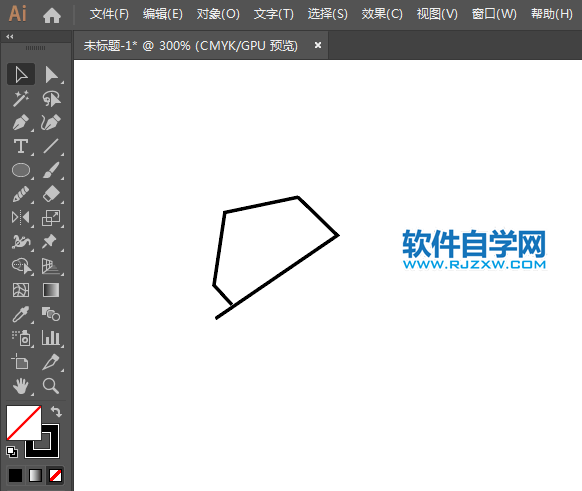This screenshot has height=491, width=582.
Task: Select the Perspective Grid tool
Action: click(x=52, y=266)
